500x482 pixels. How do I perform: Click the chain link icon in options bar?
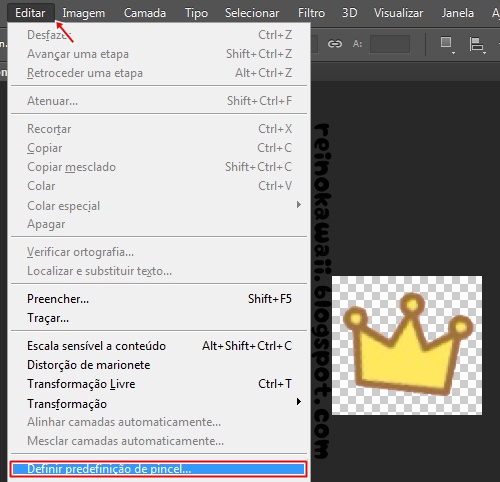pyautogui.click(x=335, y=44)
